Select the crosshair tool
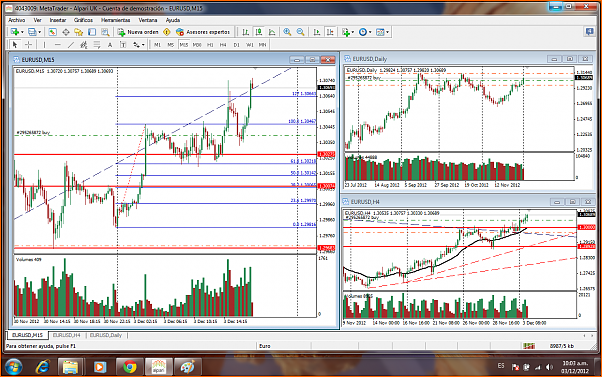This screenshot has height=377, width=602. pyautogui.click(x=28, y=45)
